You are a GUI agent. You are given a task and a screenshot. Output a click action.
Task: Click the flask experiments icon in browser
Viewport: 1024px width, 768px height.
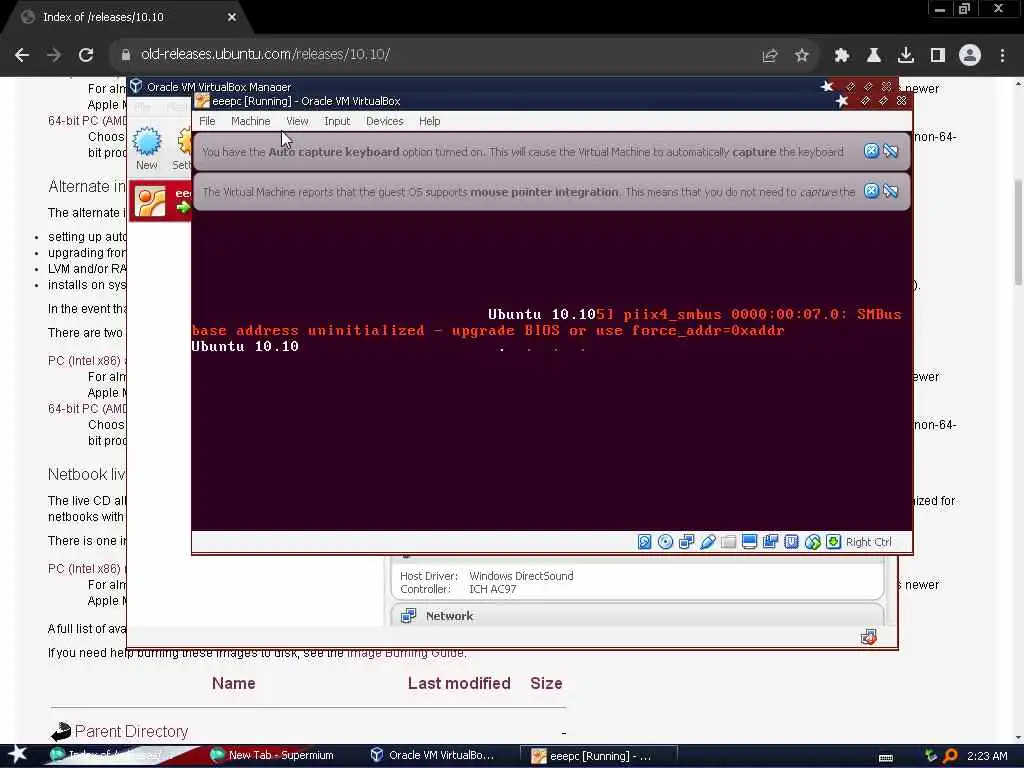(874, 56)
